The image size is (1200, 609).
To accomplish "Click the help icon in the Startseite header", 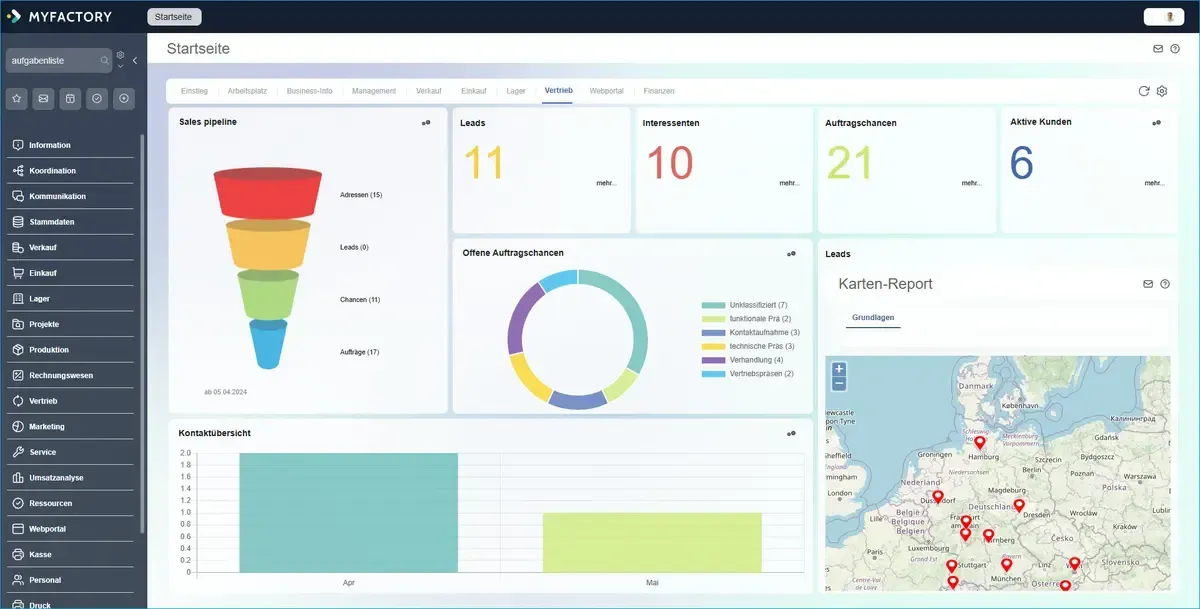I will (x=1176, y=48).
